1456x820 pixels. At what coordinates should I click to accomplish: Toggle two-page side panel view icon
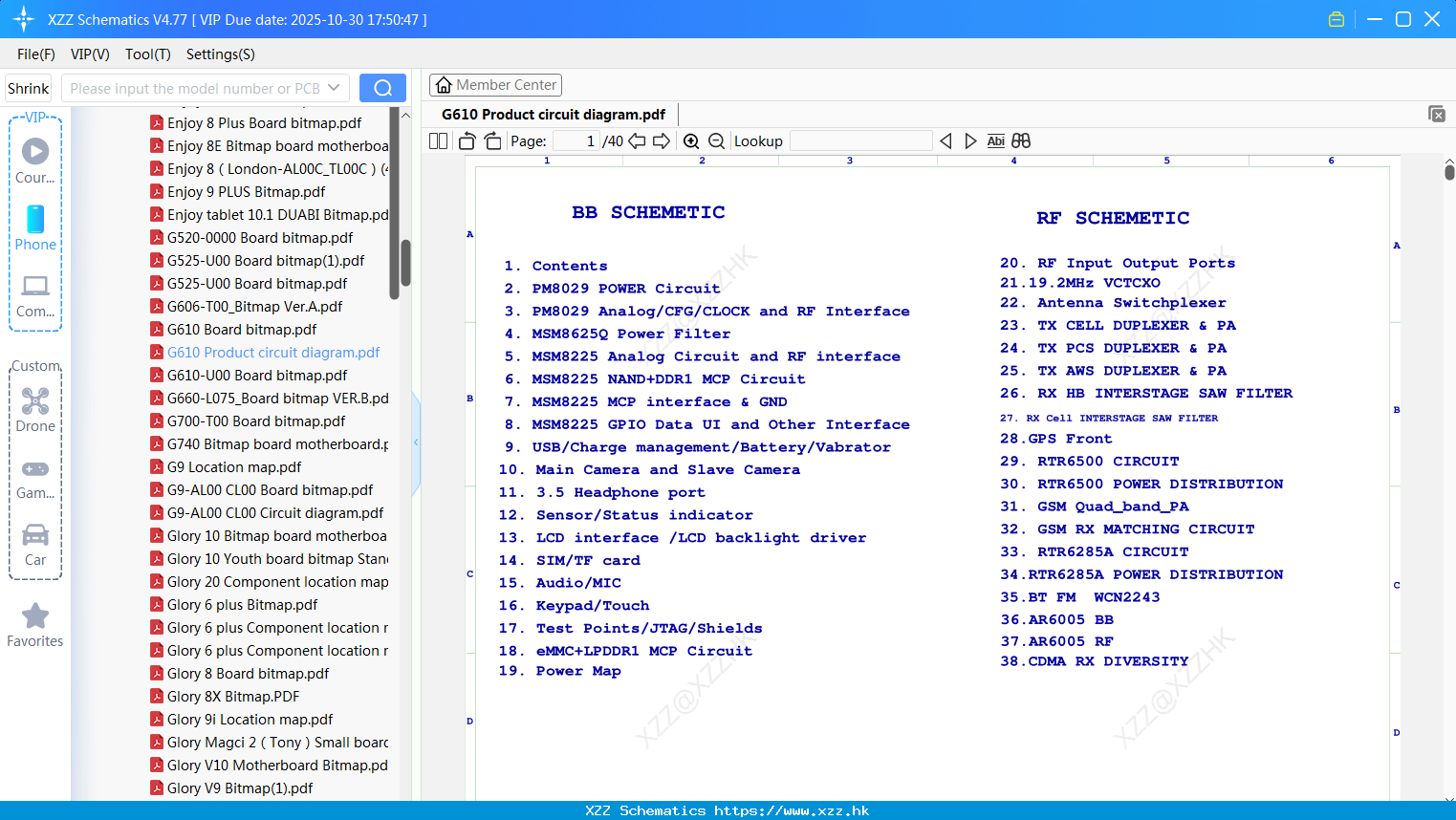(x=438, y=140)
